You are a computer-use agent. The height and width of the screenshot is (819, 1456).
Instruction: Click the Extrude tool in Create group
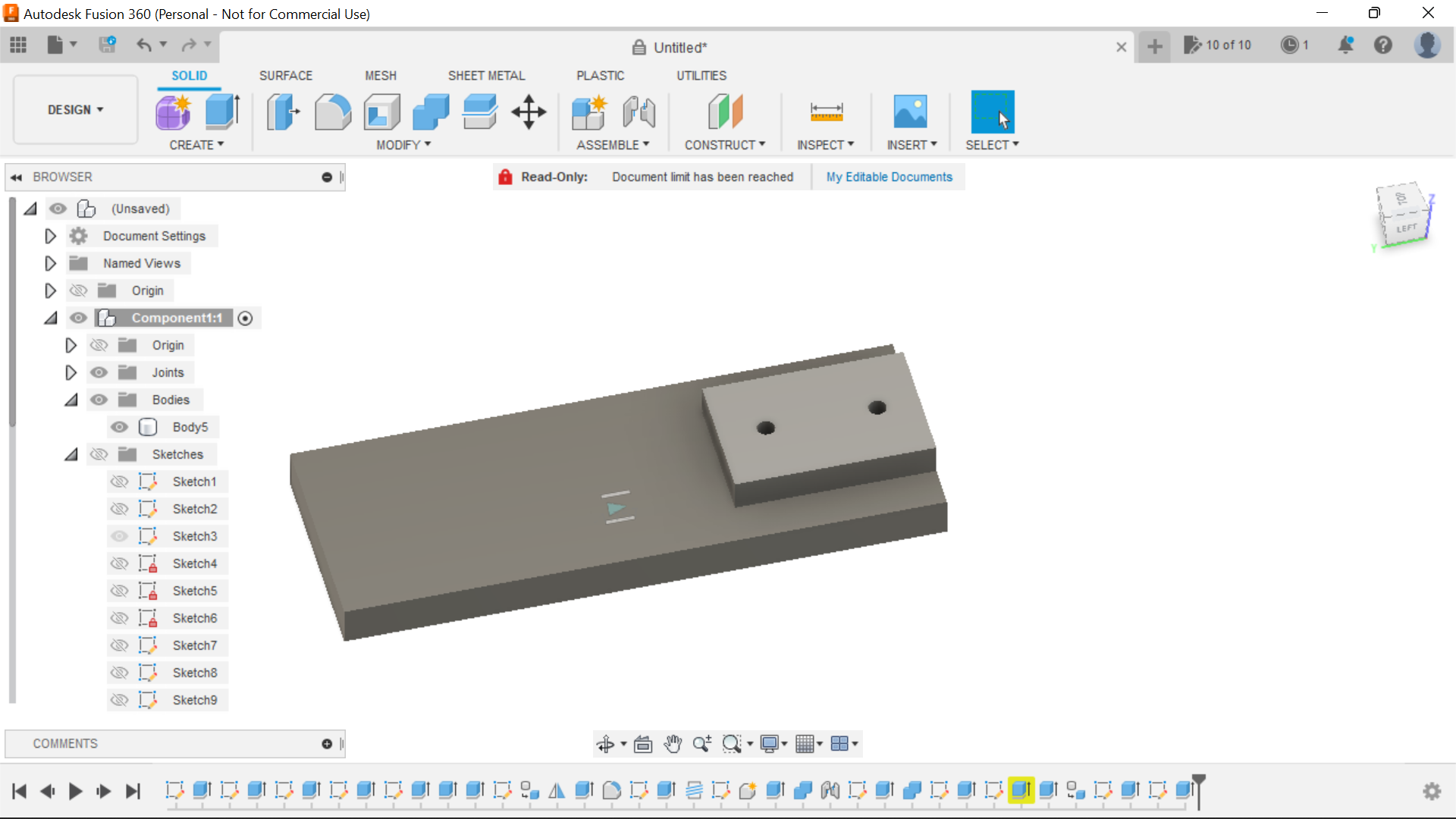point(223,112)
